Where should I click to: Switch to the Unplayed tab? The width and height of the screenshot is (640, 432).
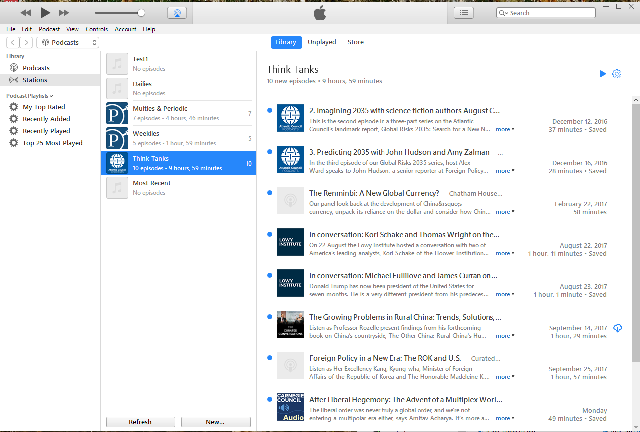pyautogui.click(x=321, y=43)
